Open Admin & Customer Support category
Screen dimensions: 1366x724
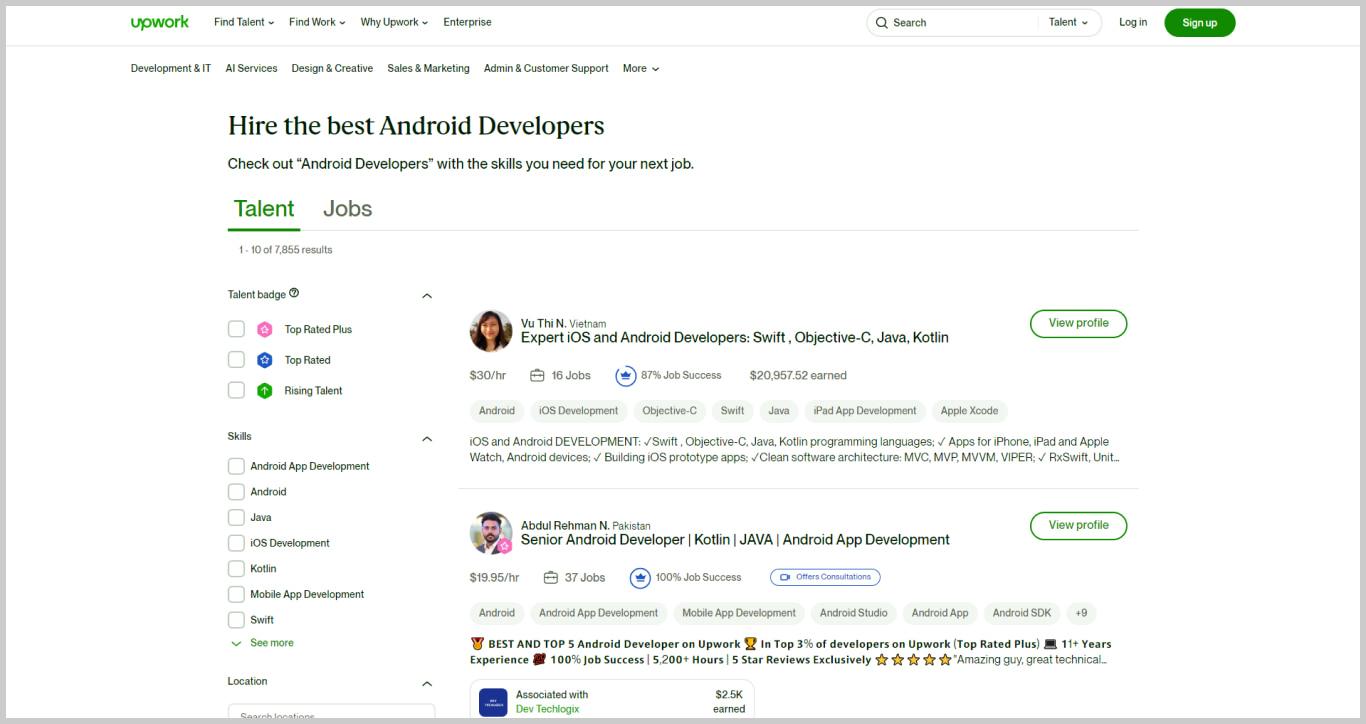(x=546, y=68)
